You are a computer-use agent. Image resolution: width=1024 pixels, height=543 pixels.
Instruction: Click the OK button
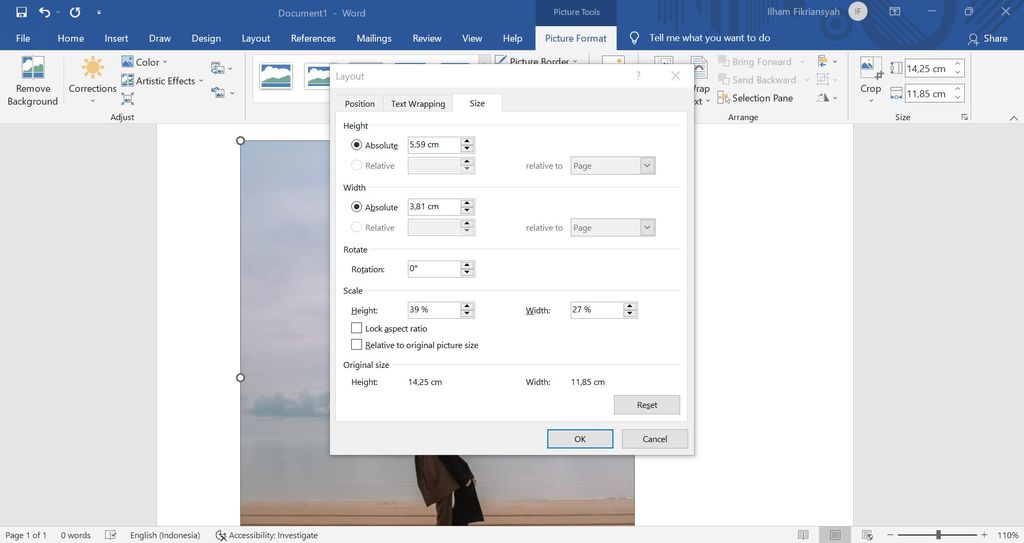580,438
